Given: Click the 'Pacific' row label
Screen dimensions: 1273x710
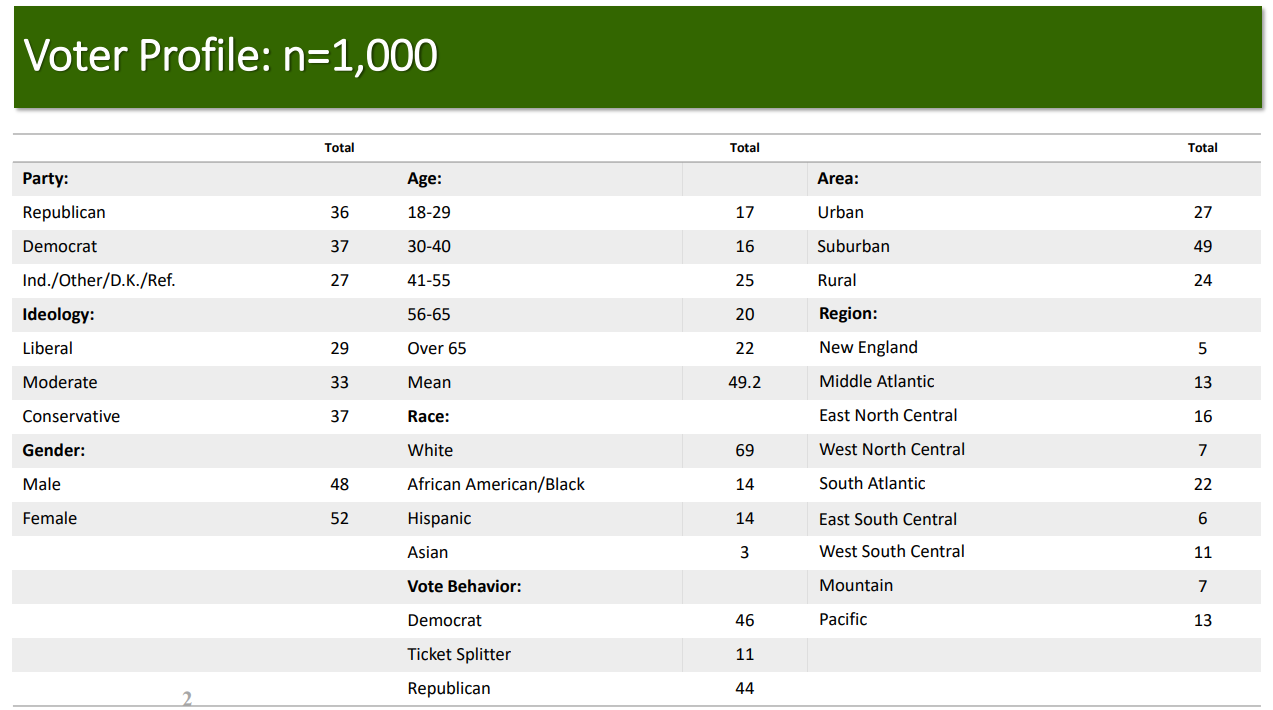Looking at the screenshot, I should coord(843,620).
